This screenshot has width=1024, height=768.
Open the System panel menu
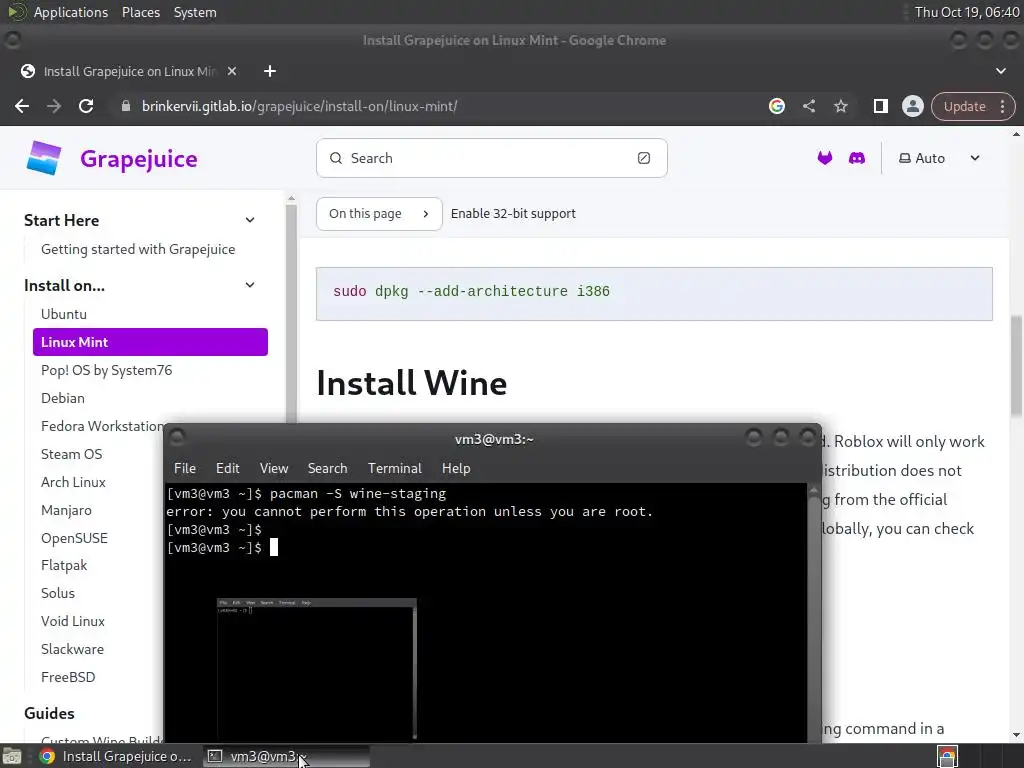click(195, 12)
